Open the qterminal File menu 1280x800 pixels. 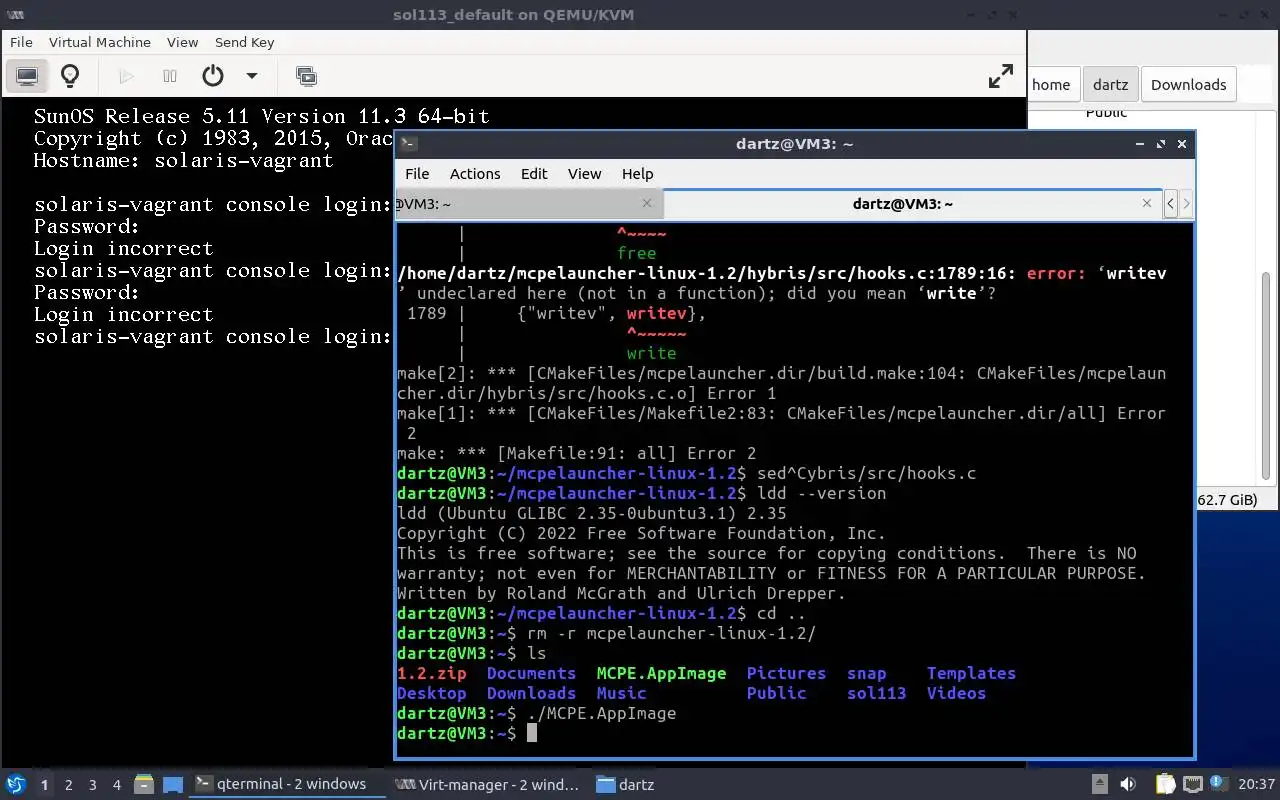[x=417, y=173]
